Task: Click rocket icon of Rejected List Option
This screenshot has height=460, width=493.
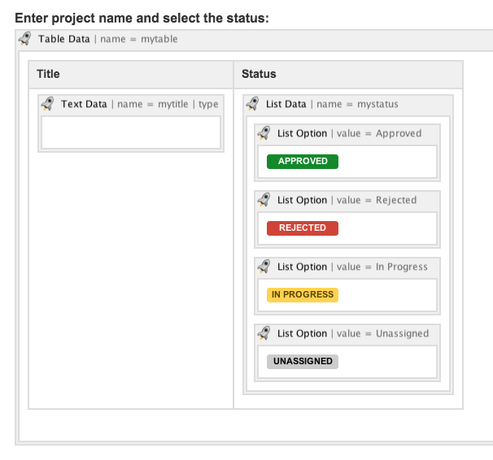Action: click(x=264, y=200)
